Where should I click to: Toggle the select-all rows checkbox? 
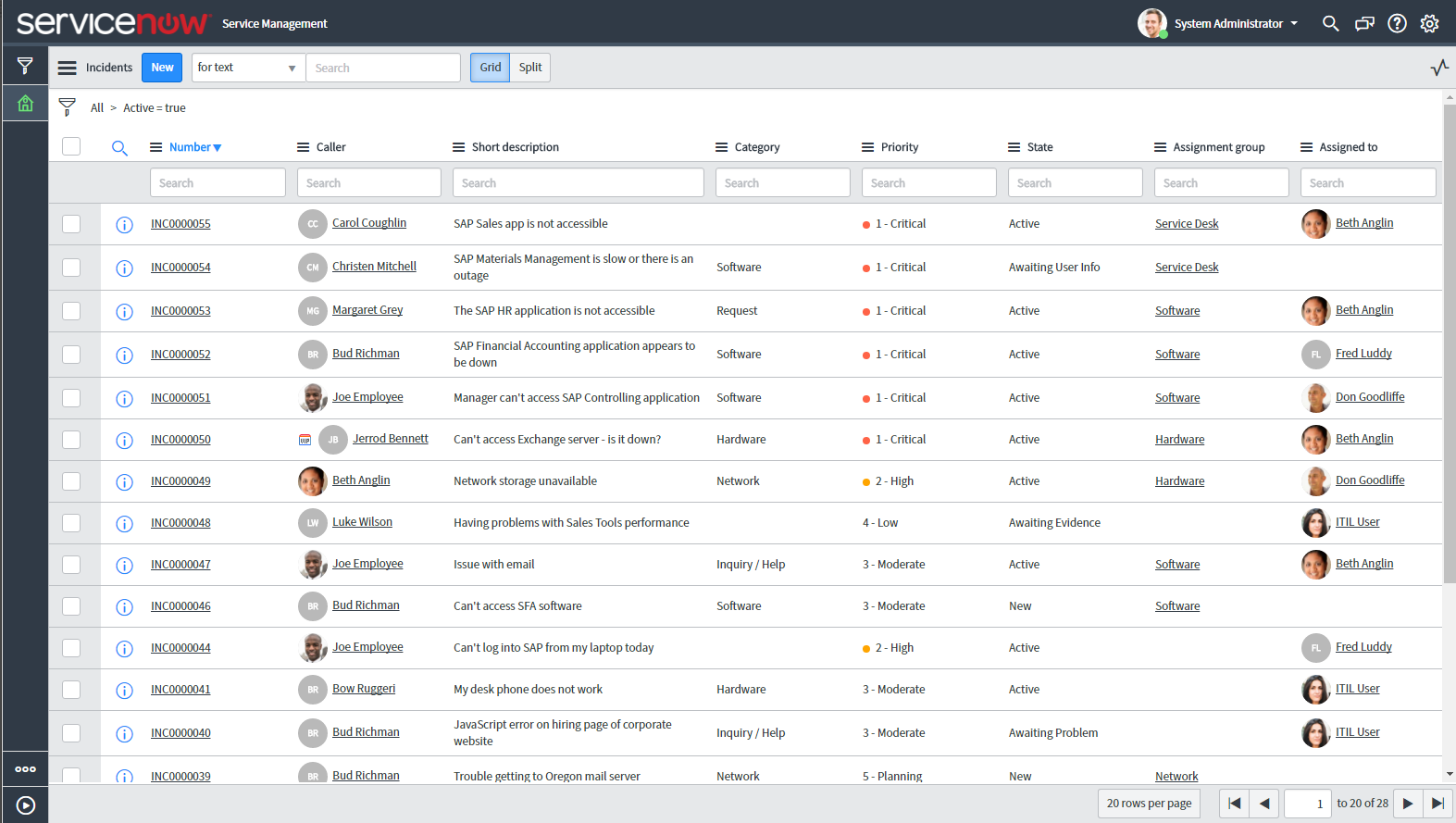71,146
